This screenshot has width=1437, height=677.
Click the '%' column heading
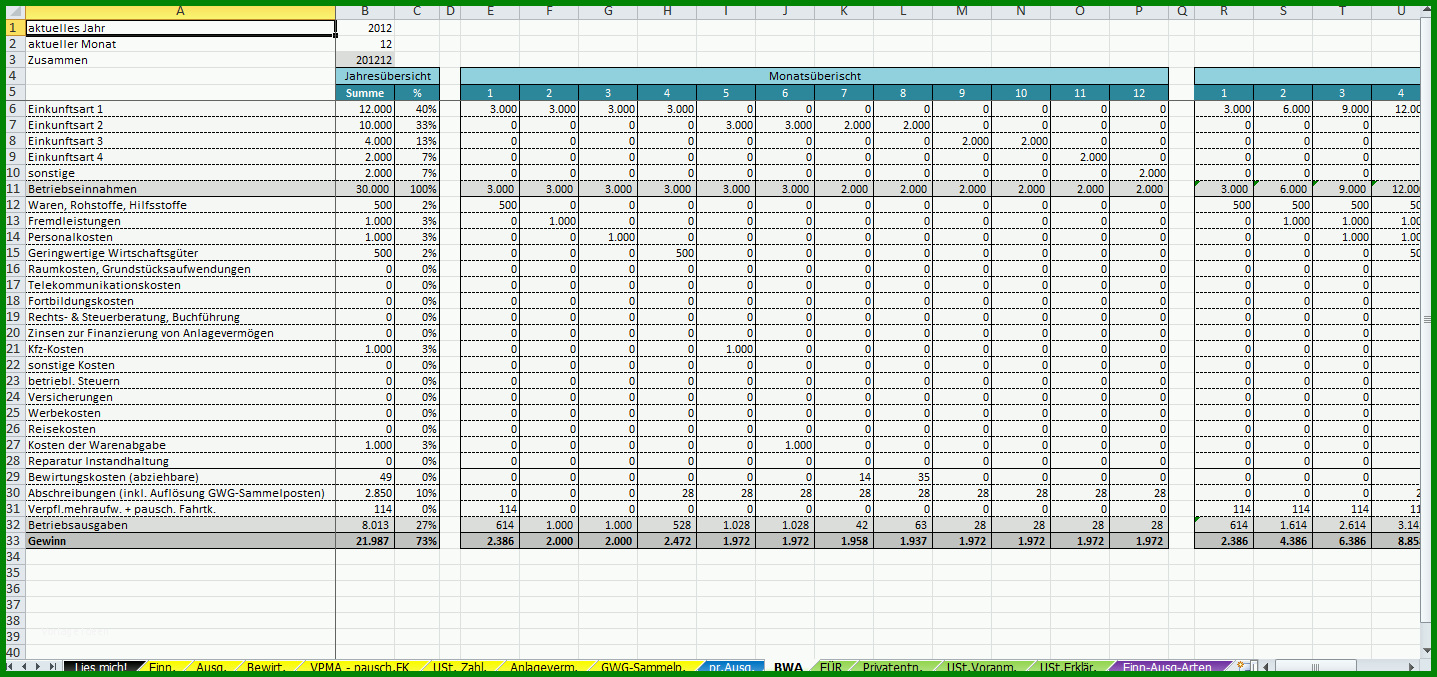coord(417,93)
